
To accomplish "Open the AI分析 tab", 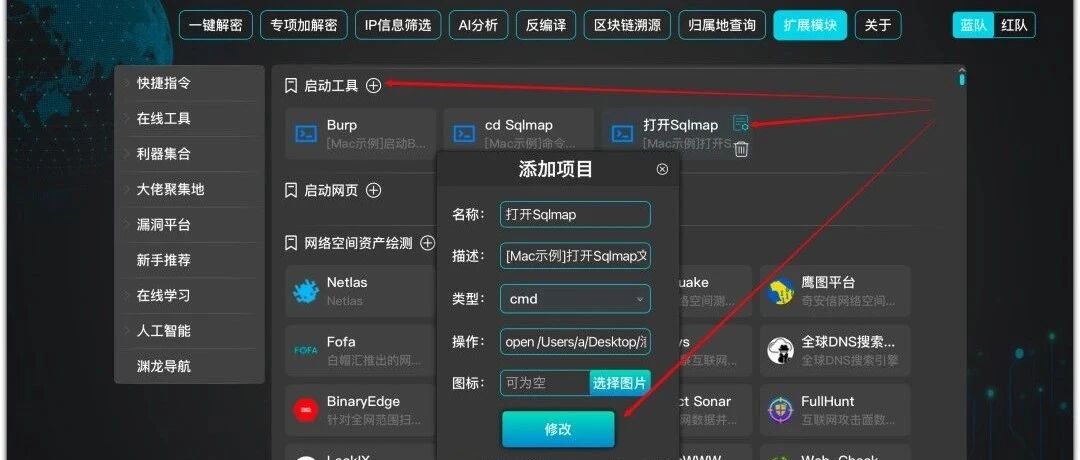I will (x=478, y=25).
